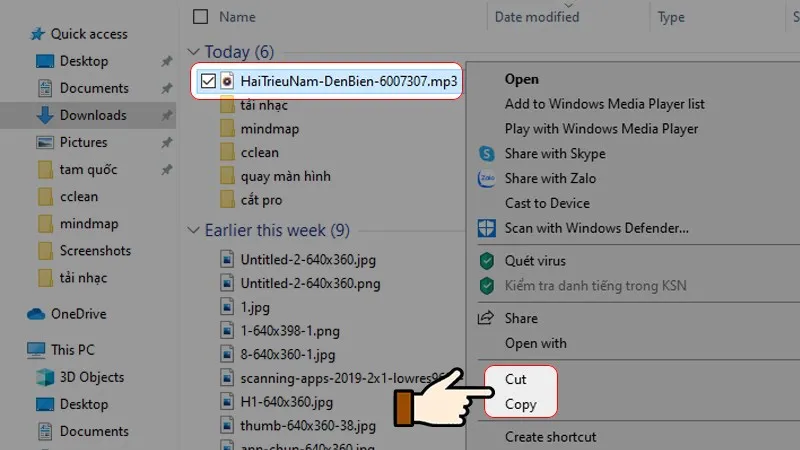Uncheck the HaiTrieuNam-DenBien mp3 file checkbox
This screenshot has width=800, height=450.
click(208, 81)
